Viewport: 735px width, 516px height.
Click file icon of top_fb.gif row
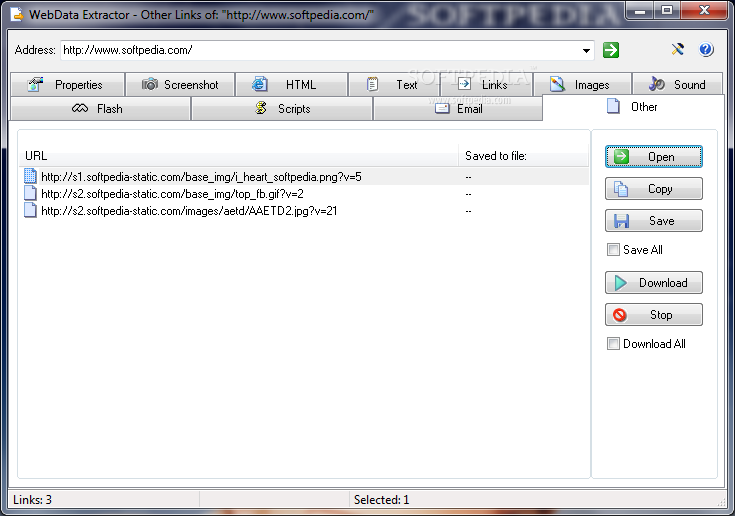[30, 193]
